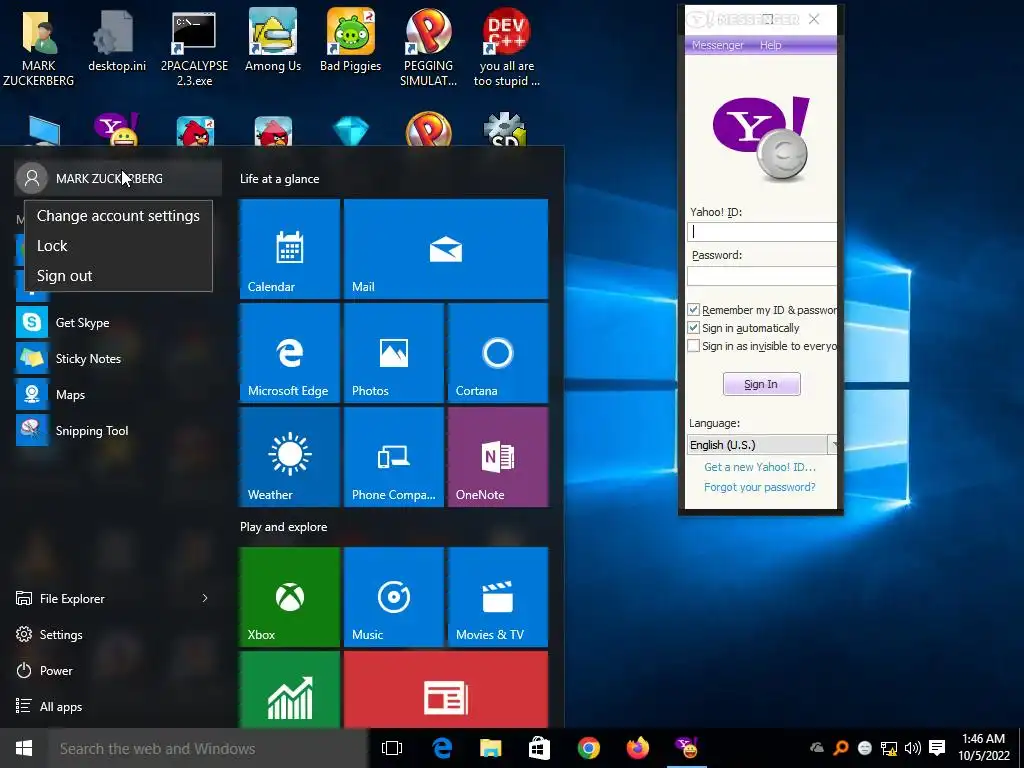
Task: Open 2PACALYPSE 2.3.exe desktop shortcut
Action: pos(194,47)
